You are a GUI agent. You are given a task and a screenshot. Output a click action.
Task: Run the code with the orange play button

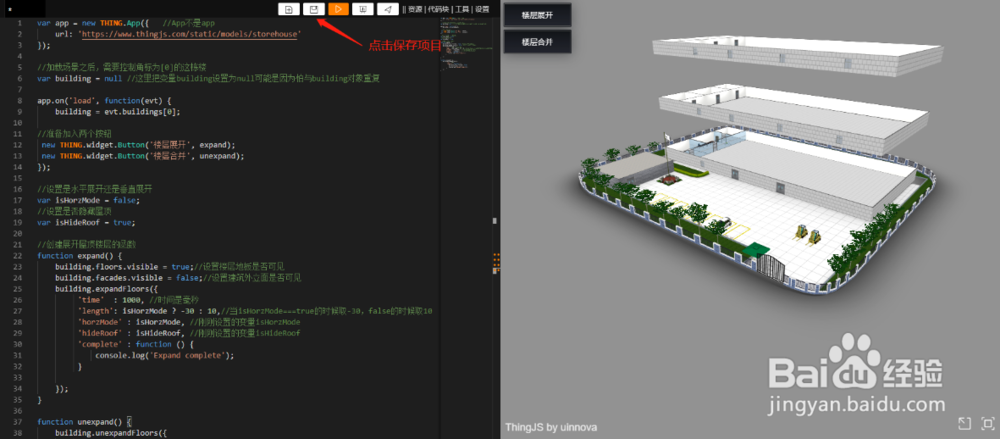pos(339,9)
